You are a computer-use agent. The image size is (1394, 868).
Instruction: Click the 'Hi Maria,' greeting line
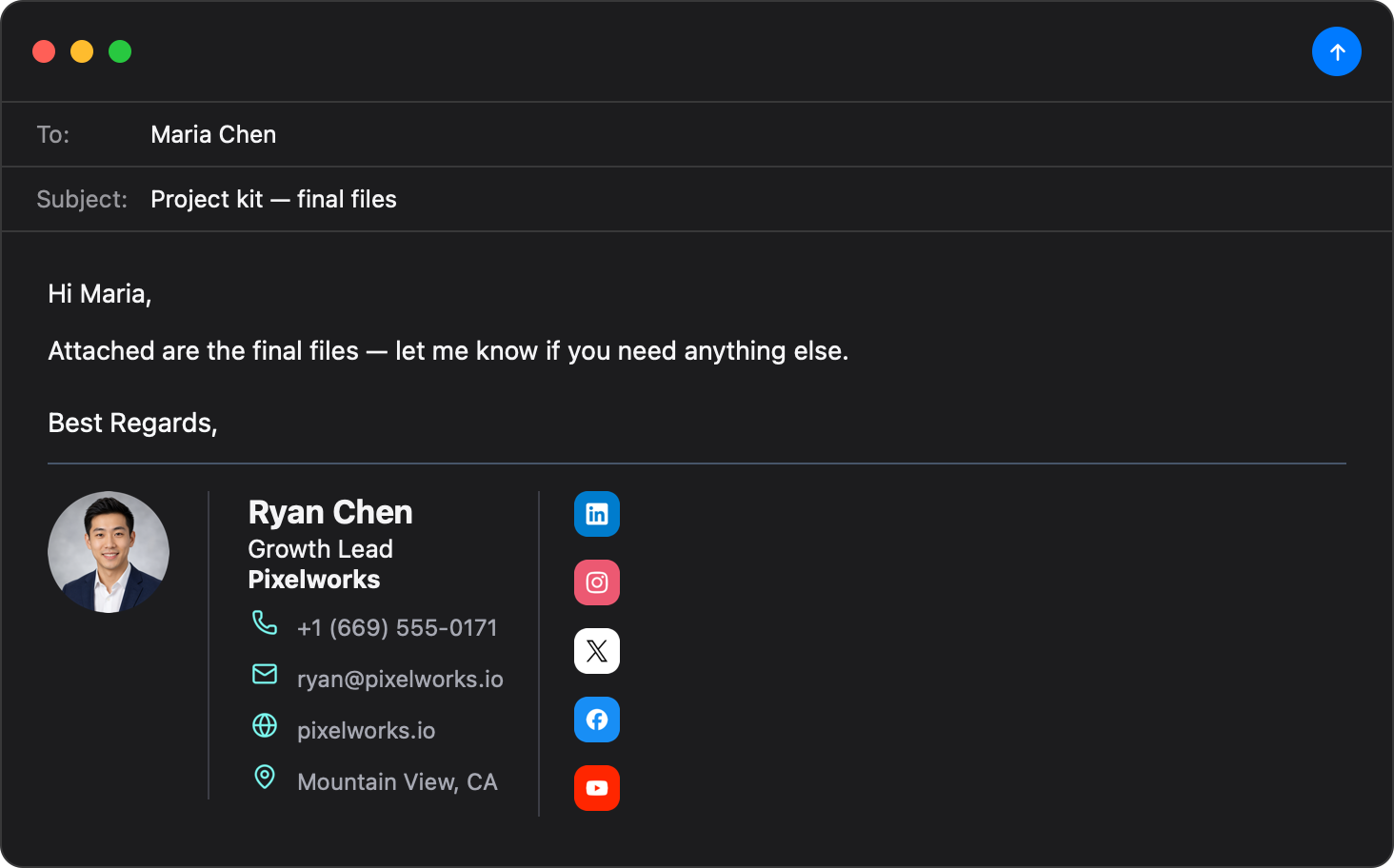[x=100, y=294]
